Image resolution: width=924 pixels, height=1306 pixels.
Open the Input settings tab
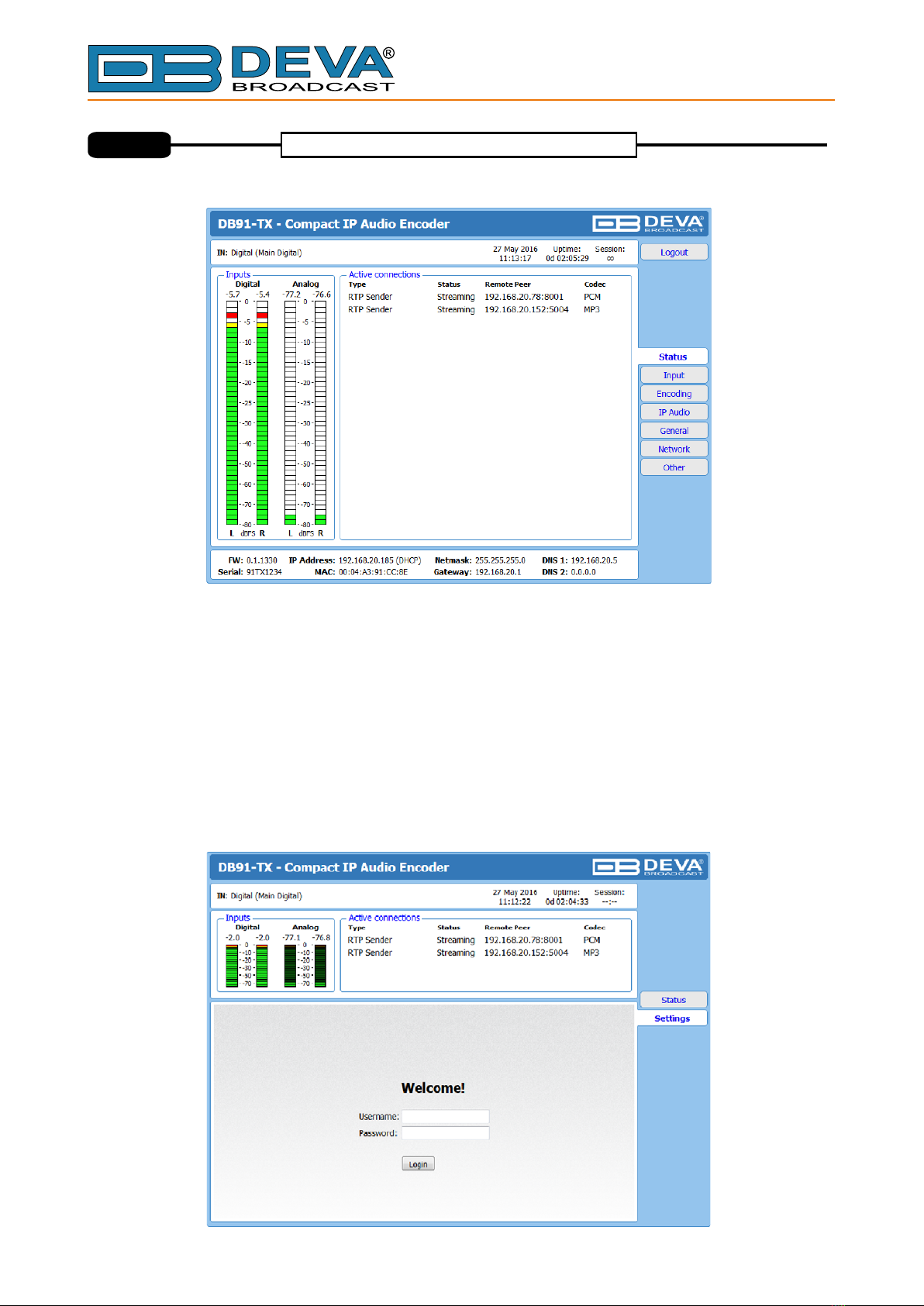674,375
